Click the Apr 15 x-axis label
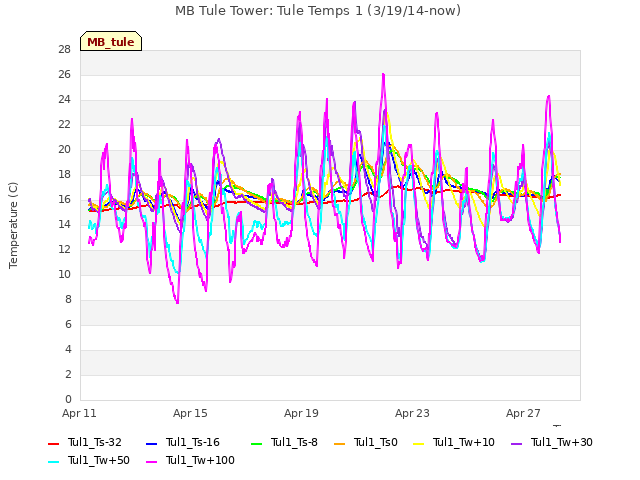This screenshot has height=480, width=640. tap(190, 413)
